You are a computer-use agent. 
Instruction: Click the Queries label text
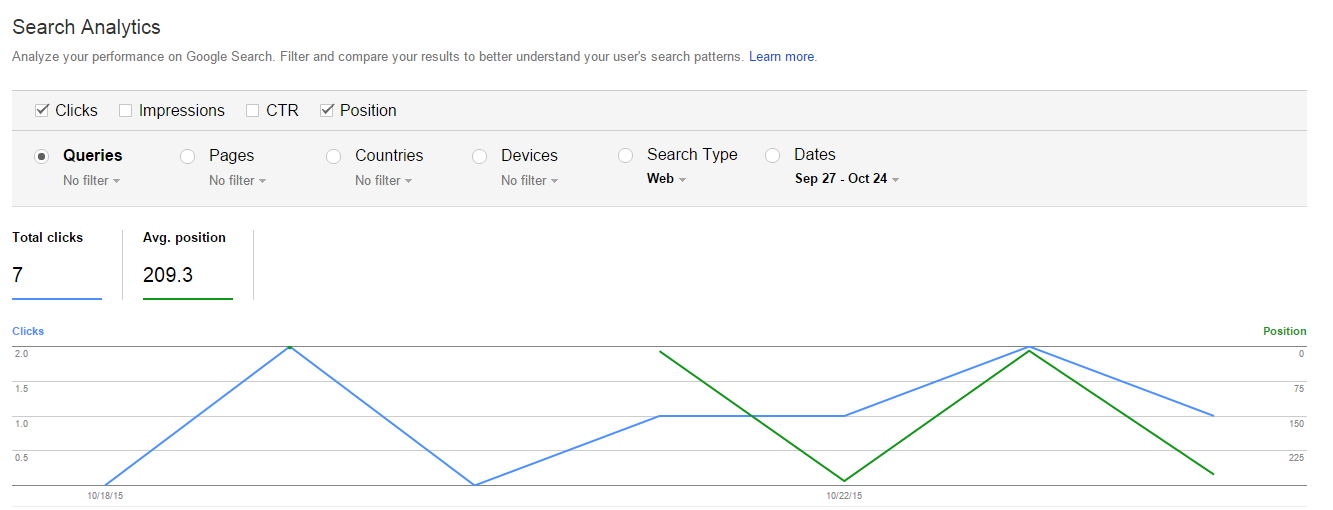click(x=93, y=156)
